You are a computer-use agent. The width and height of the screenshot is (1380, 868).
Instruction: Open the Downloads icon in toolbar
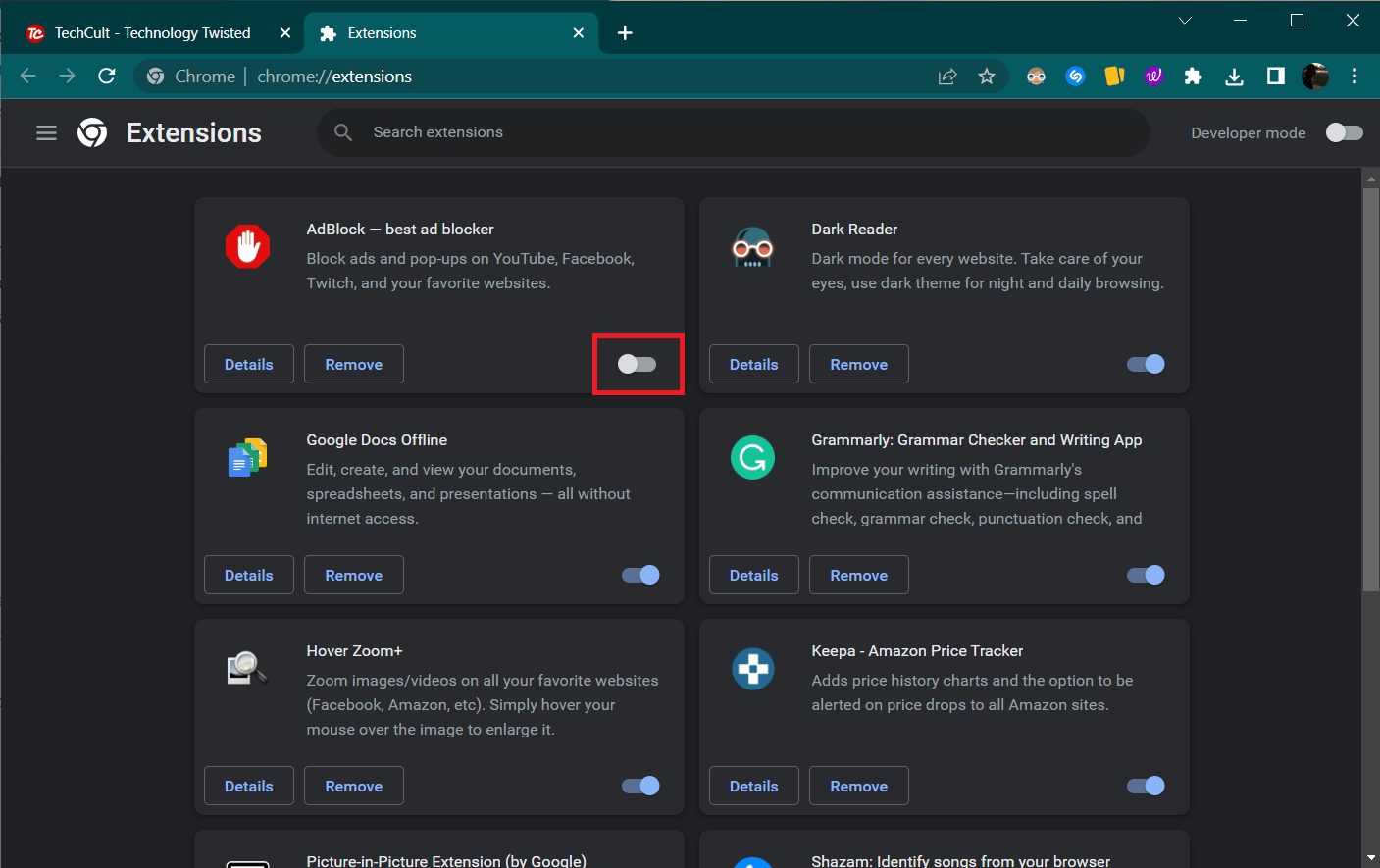[1233, 76]
